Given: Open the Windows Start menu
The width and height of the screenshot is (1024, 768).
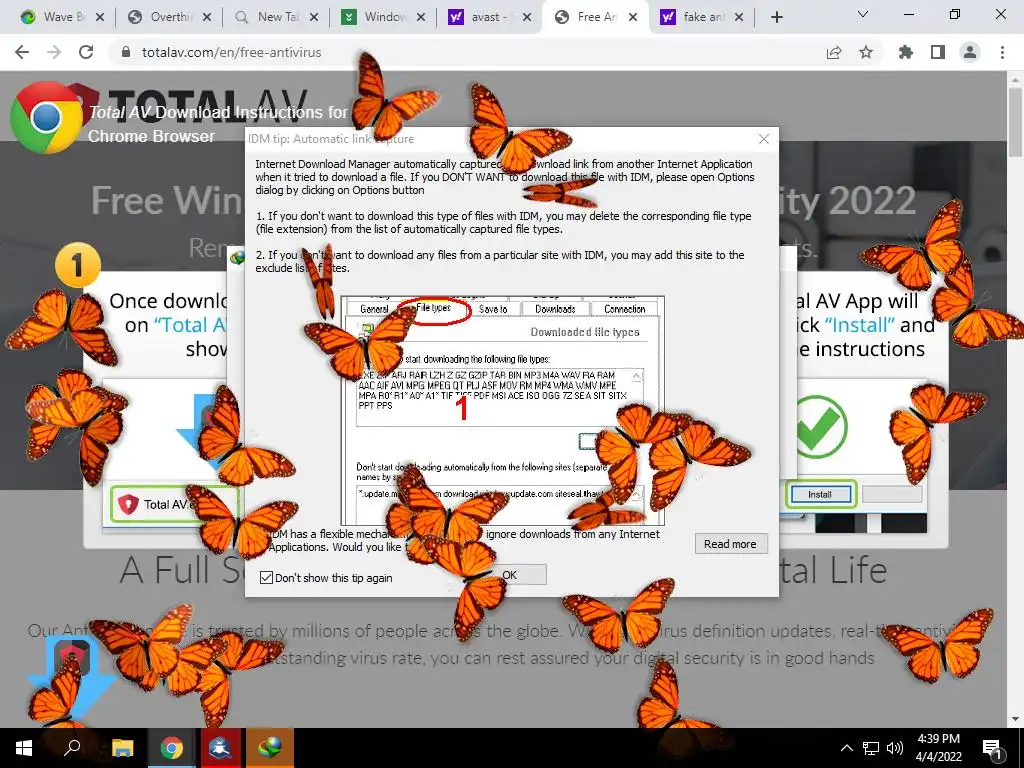Looking at the screenshot, I should click(24, 748).
